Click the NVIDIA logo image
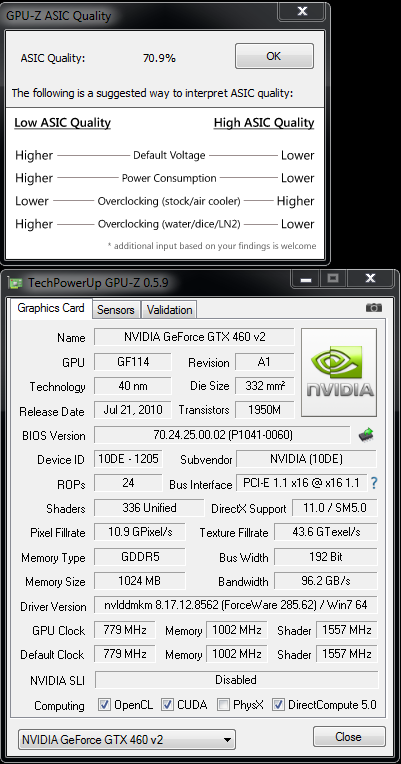The width and height of the screenshot is (401, 764). pyautogui.click(x=339, y=372)
